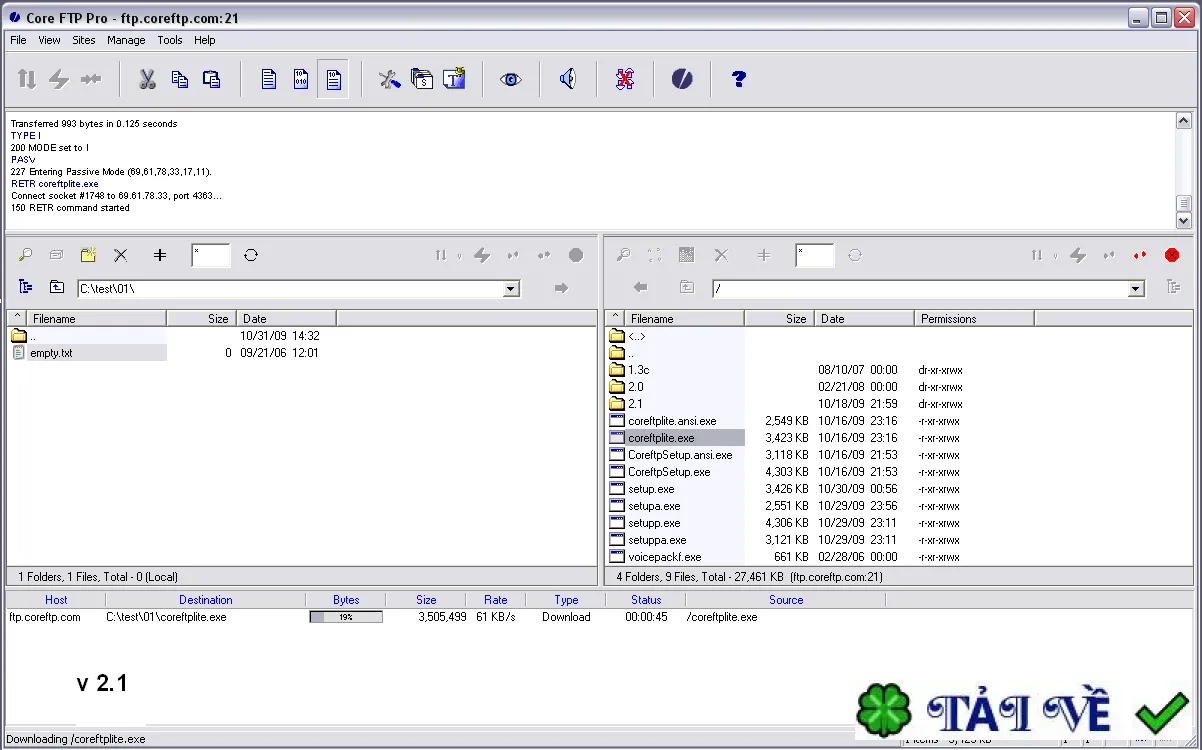Click the red X disconnect toolbar icon
The image size is (1202, 750).
coord(625,80)
